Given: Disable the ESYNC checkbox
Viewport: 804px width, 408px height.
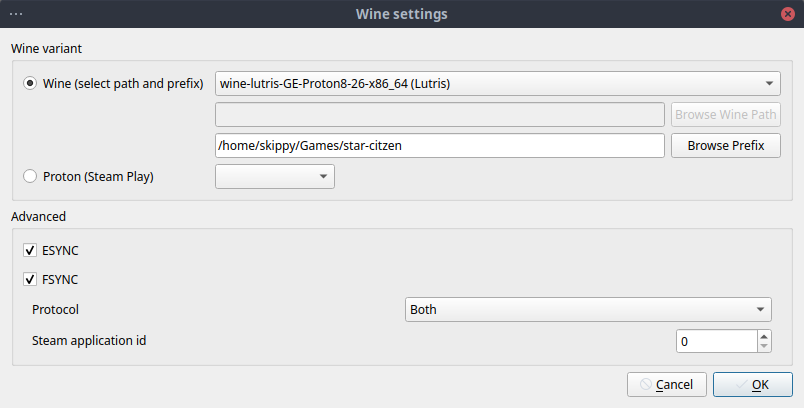Looking at the screenshot, I should [30, 250].
